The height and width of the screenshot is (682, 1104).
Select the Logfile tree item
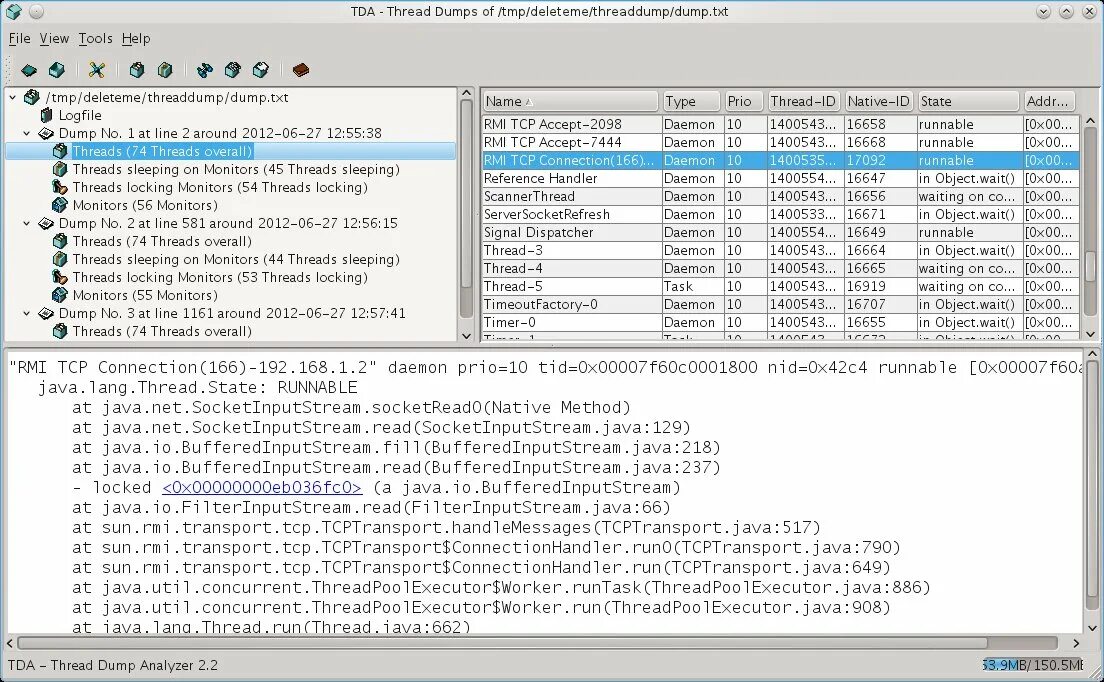point(80,115)
